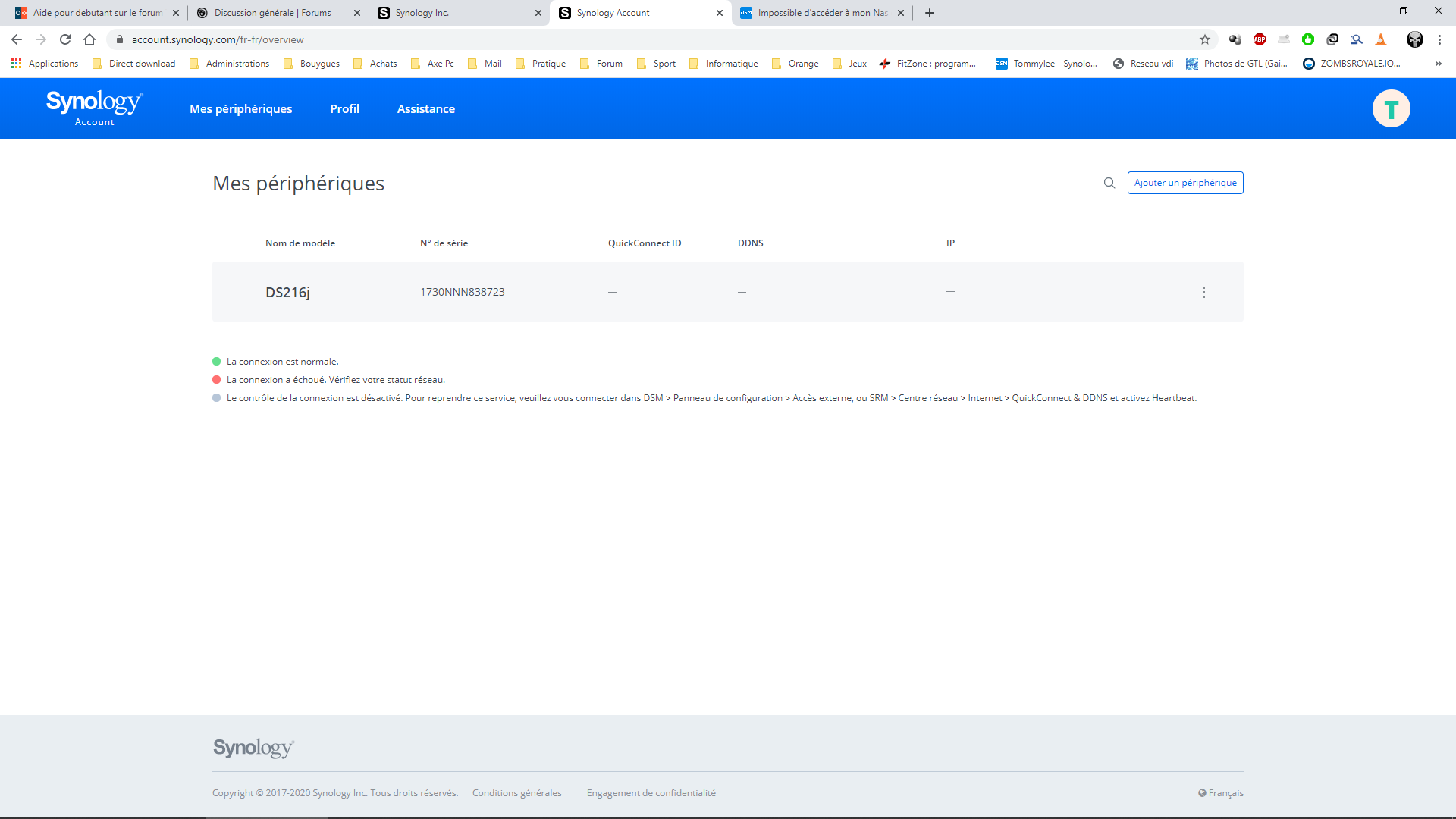
Task: Click the VLC cone extension icon
Action: pos(1381,39)
